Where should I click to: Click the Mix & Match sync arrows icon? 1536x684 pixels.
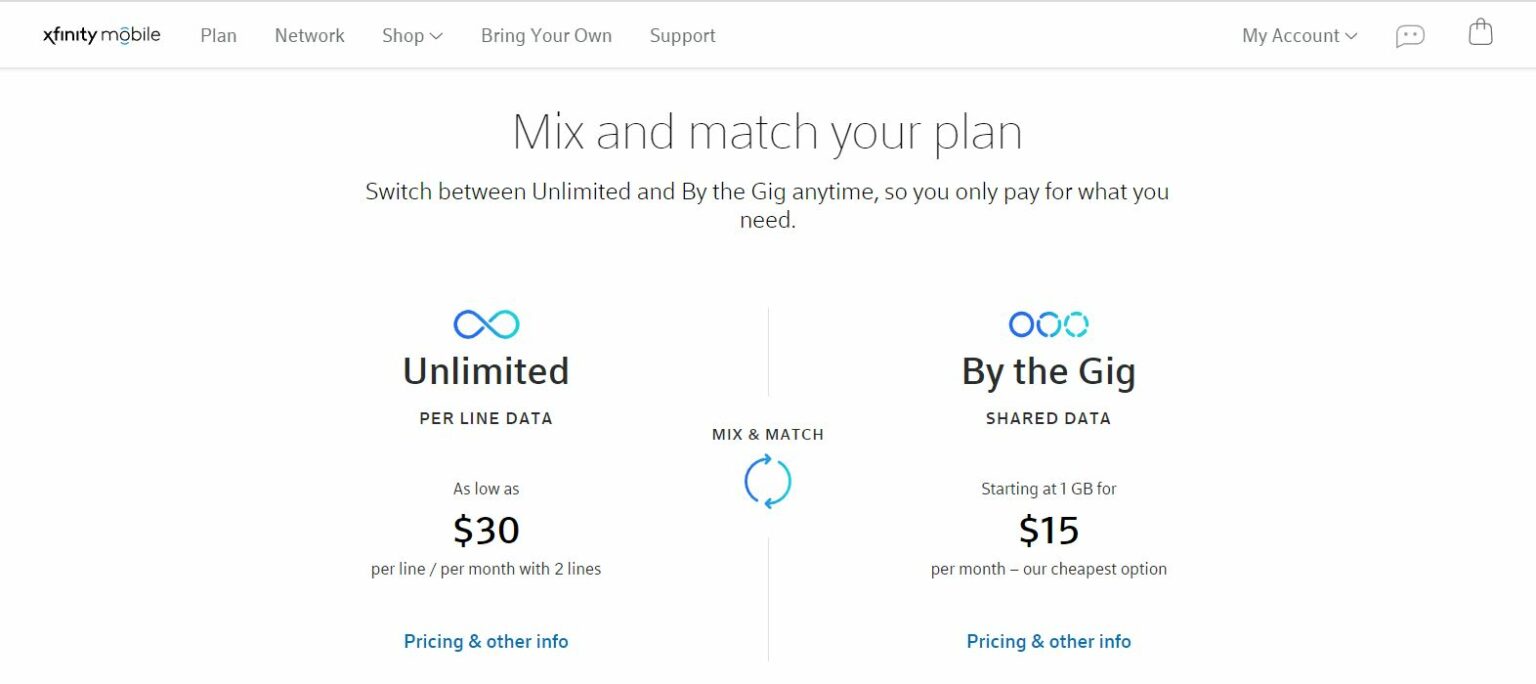(768, 481)
